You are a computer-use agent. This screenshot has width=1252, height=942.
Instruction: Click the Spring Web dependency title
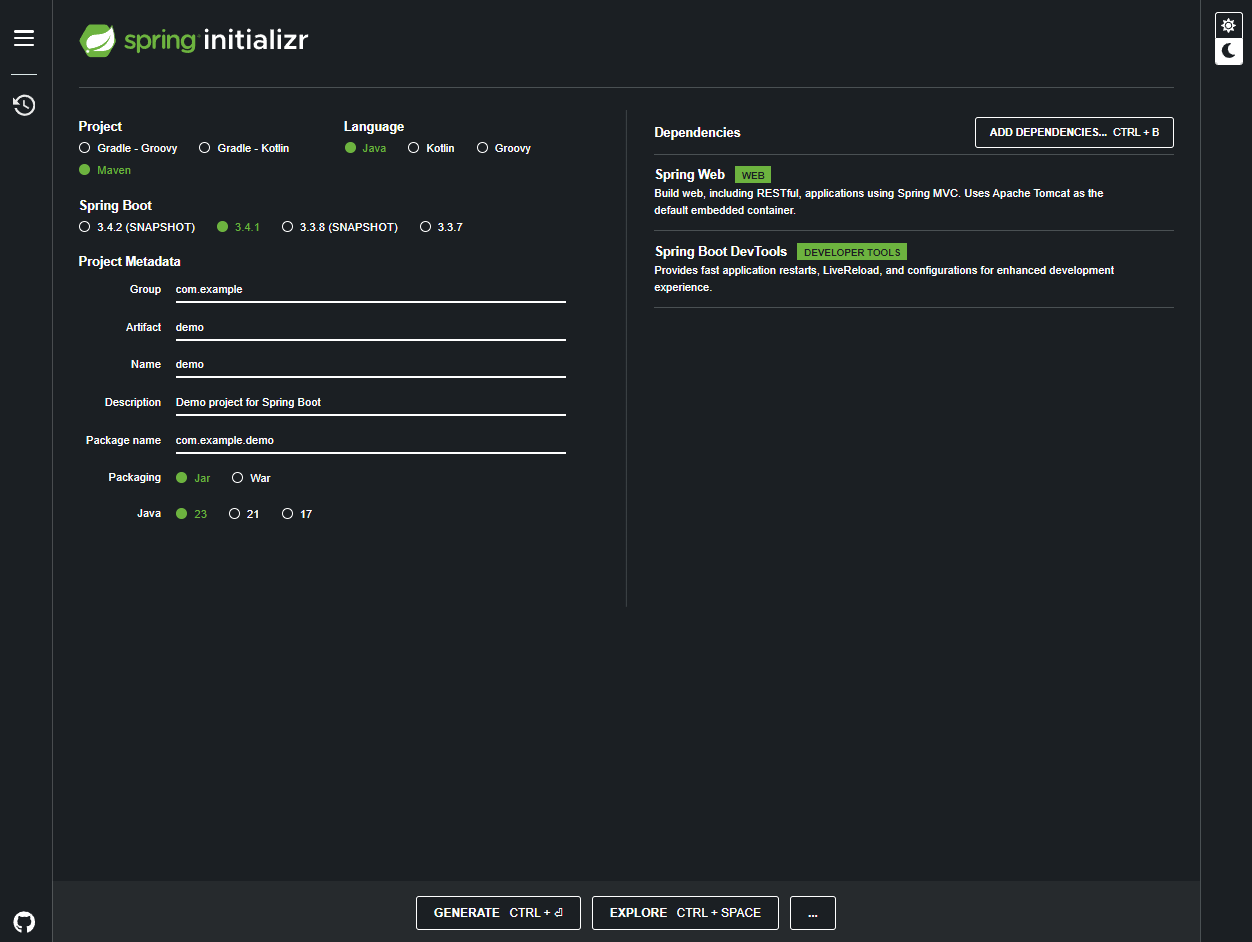(690, 175)
